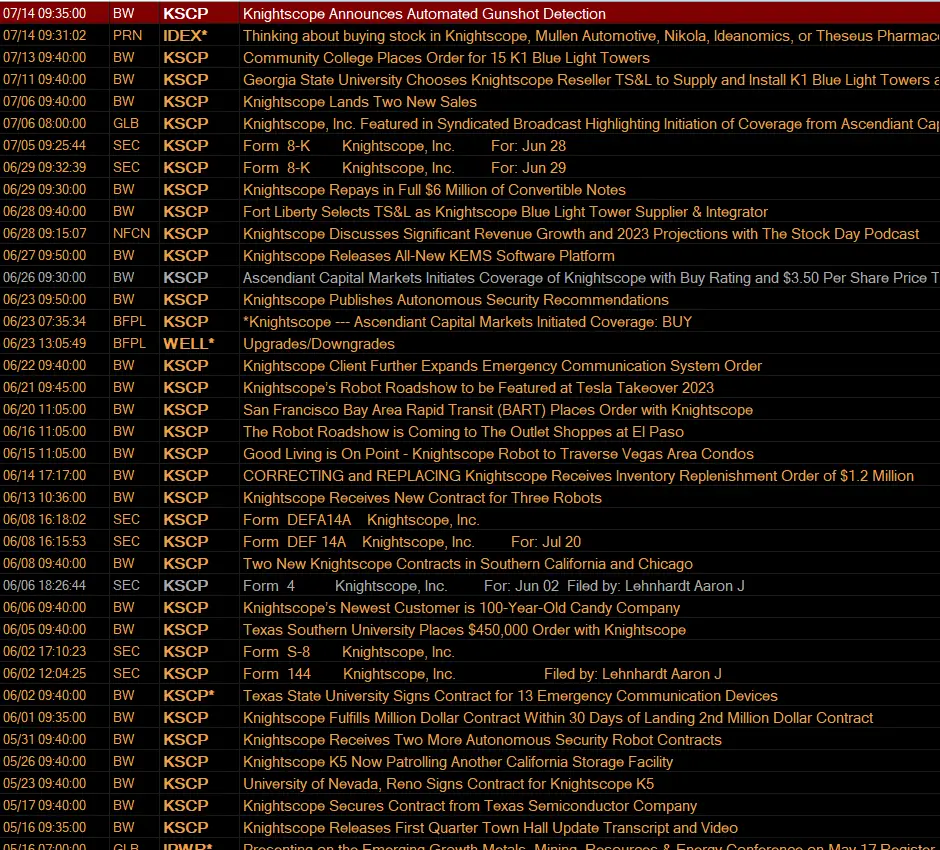Select Fort Liberty Blue Light Tower headline
The height and width of the screenshot is (850, 940).
point(505,212)
